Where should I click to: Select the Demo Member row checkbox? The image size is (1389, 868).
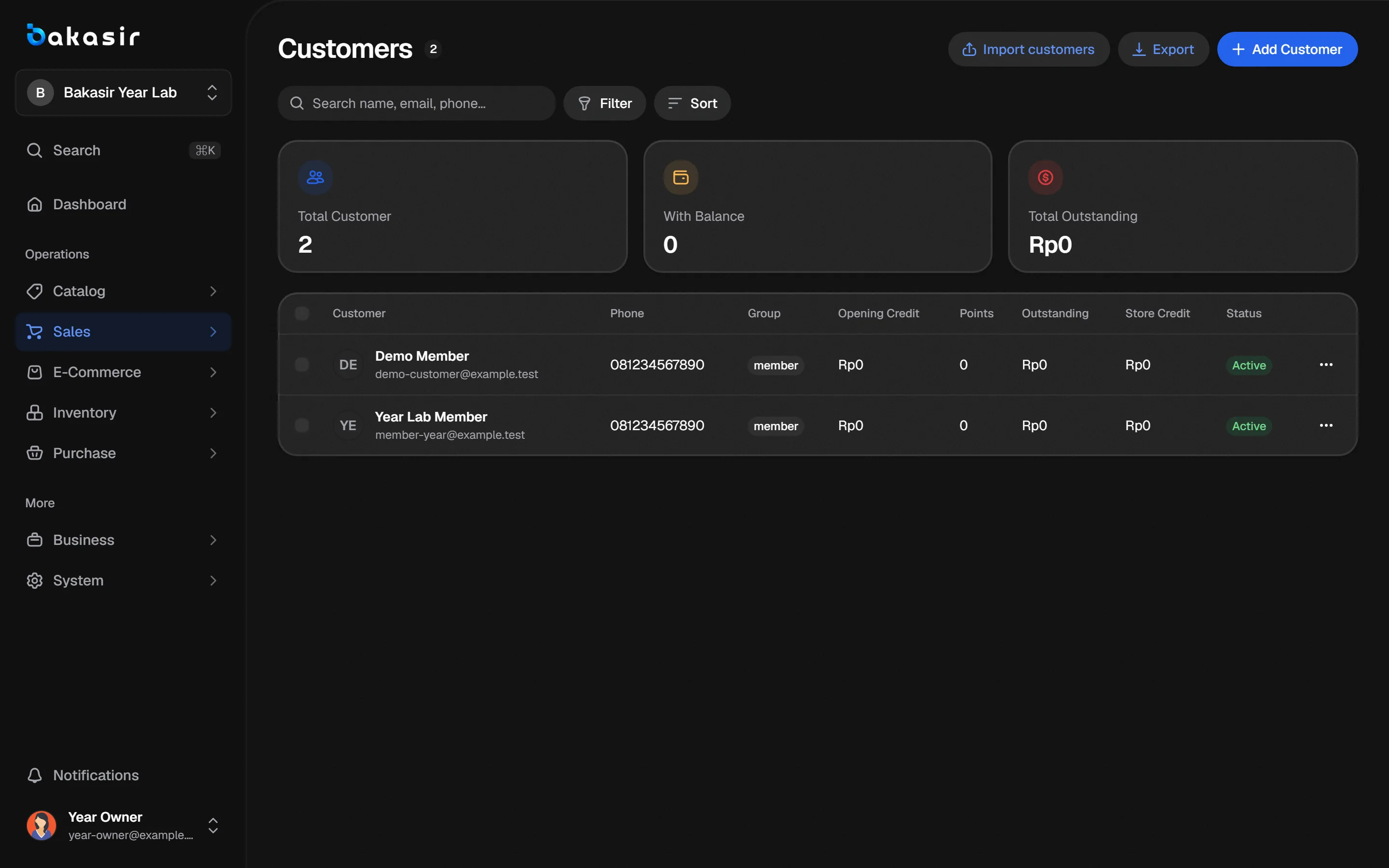point(302,365)
